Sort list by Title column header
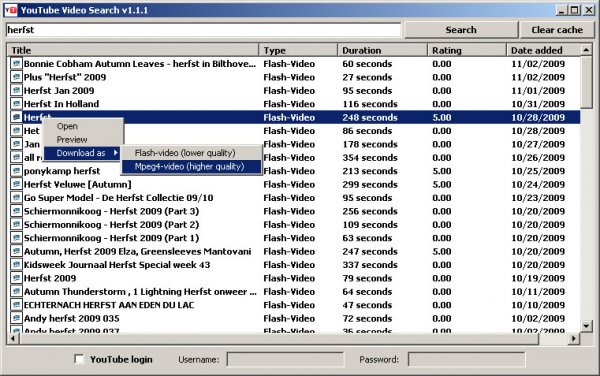The height and width of the screenshot is (376, 600). pyautogui.click(x=133, y=50)
